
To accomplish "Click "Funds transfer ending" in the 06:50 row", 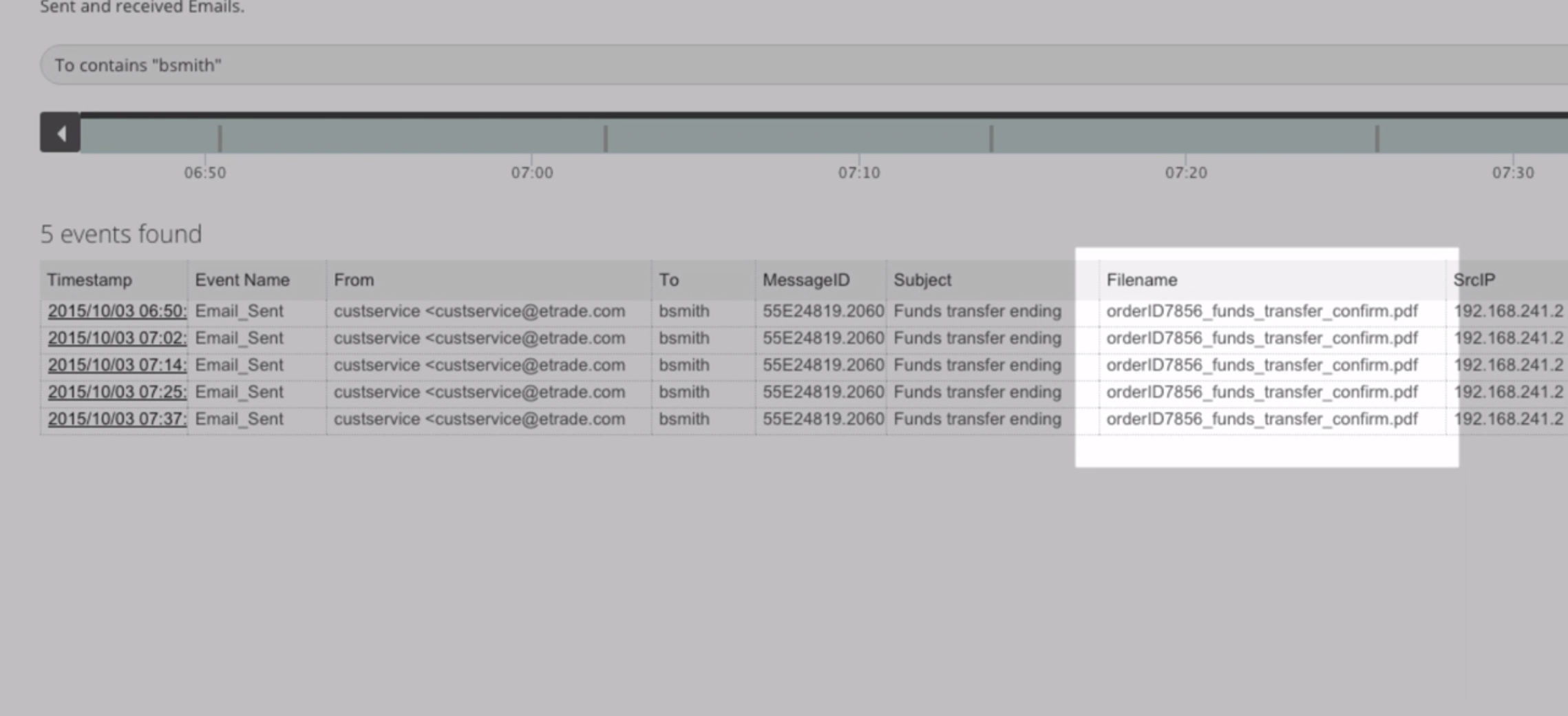I will [x=977, y=311].
